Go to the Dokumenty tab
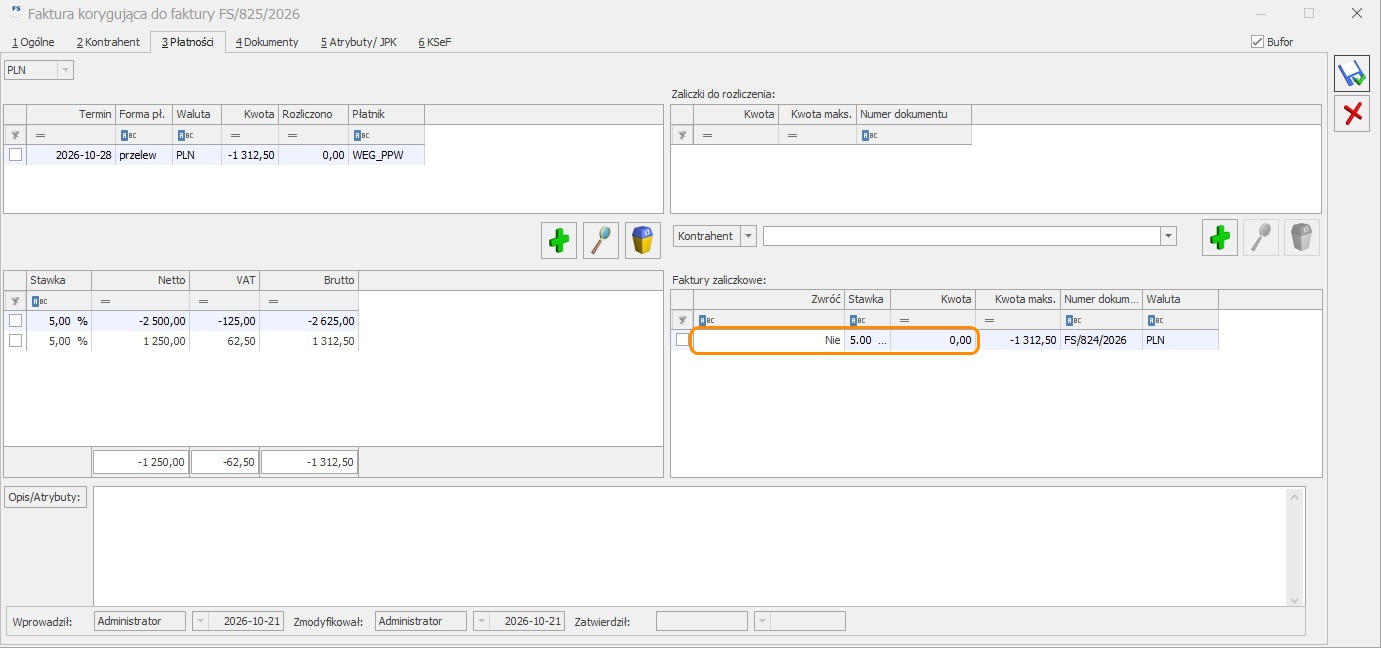Image resolution: width=1381 pixels, height=648 pixels. [x=267, y=42]
